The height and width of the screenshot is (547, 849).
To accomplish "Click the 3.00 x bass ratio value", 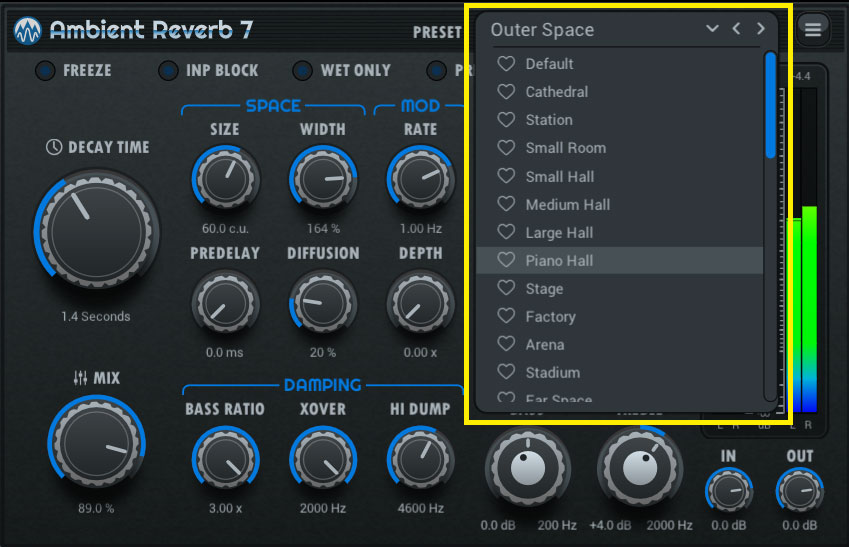I will (225, 508).
